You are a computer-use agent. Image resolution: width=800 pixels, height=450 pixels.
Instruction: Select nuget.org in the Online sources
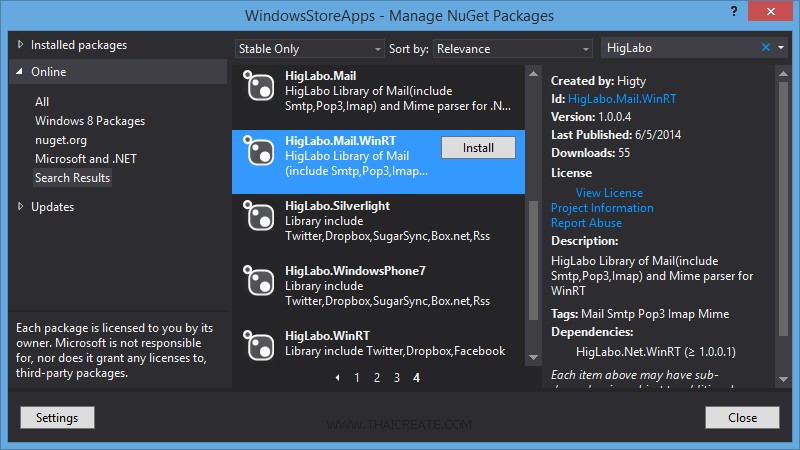pos(61,140)
